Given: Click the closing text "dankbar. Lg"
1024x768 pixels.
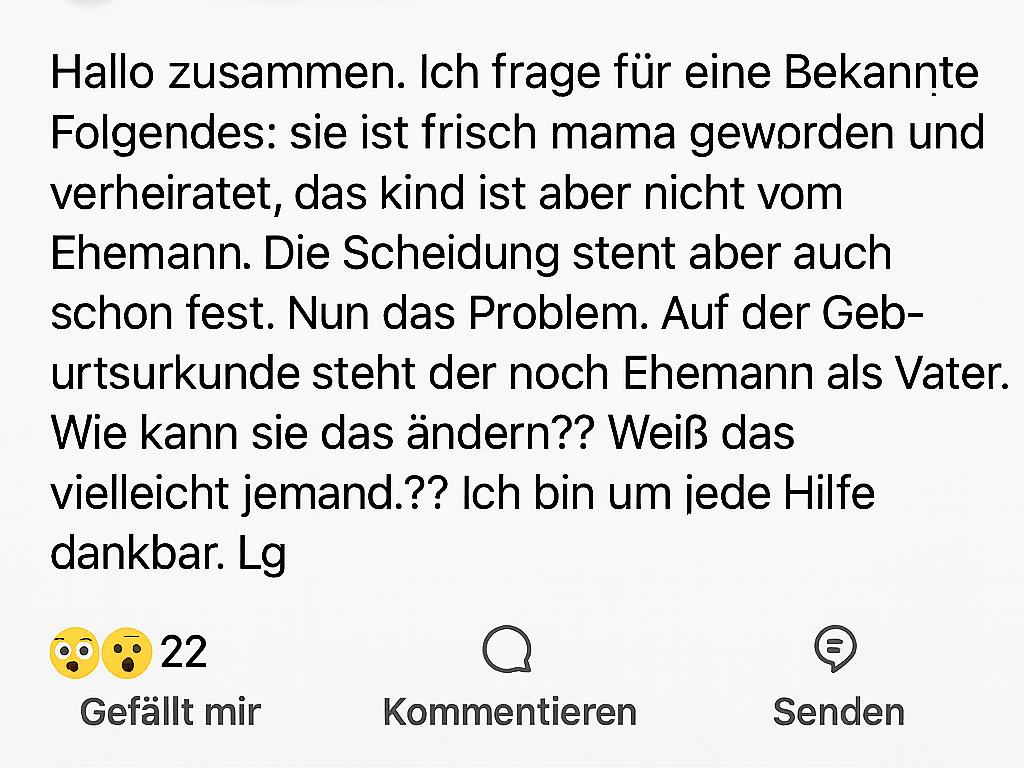Looking at the screenshot, I should pyautogui.click(x=168, y=554).
